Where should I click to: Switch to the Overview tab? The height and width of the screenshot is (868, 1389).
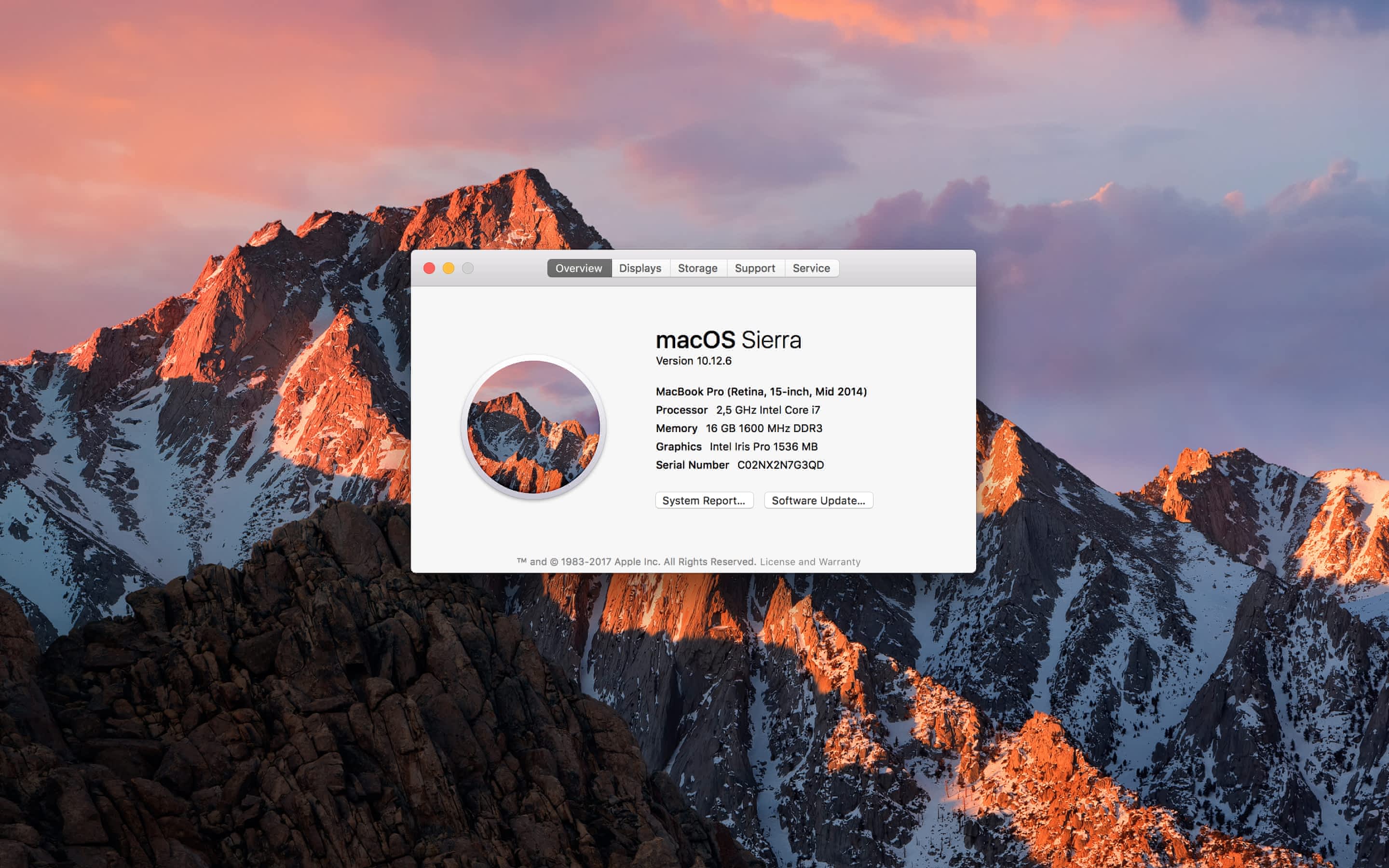point(579,268)
